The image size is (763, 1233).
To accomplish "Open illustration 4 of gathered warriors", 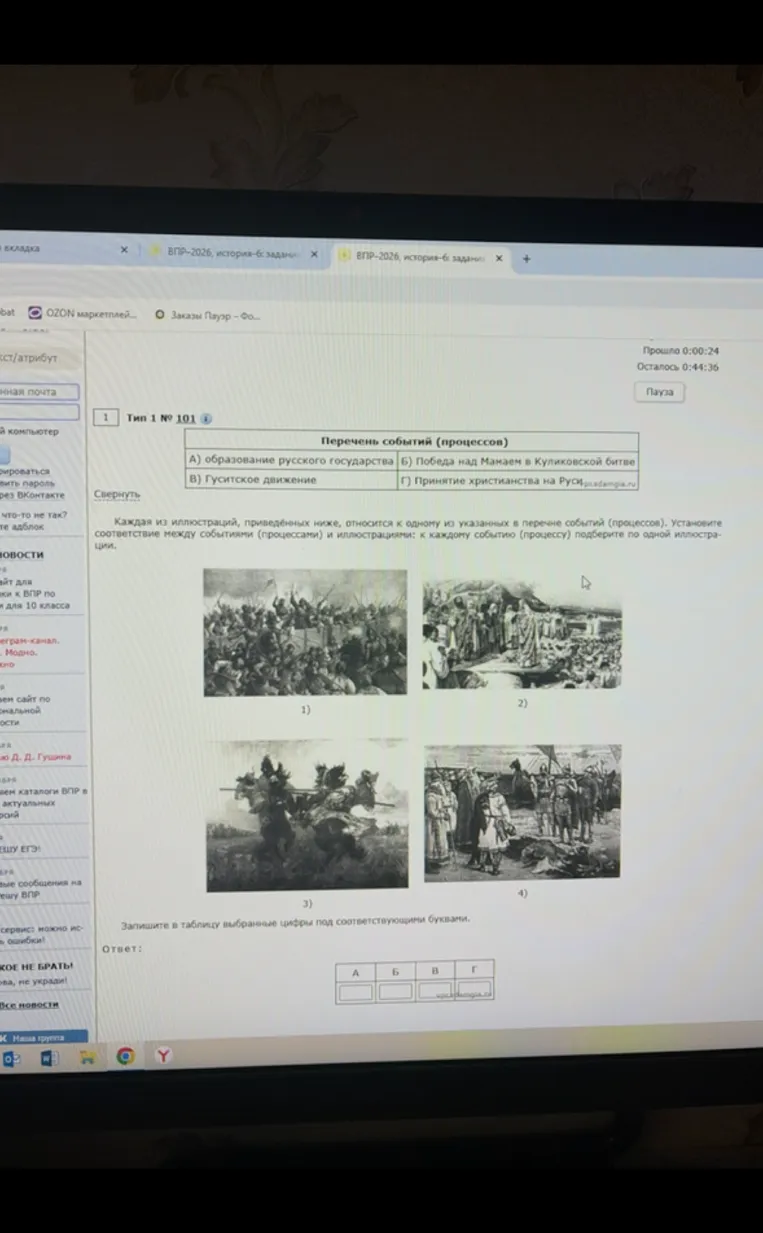I will pyautogui.click(x=522, y=812).
